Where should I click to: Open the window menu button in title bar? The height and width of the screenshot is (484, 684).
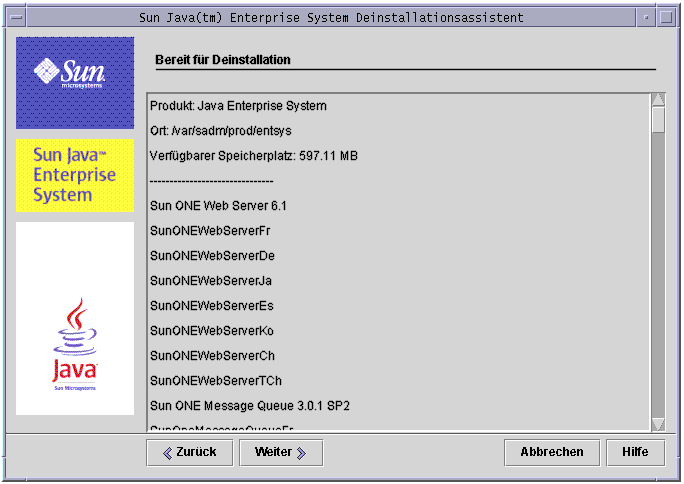coord(17,18)
